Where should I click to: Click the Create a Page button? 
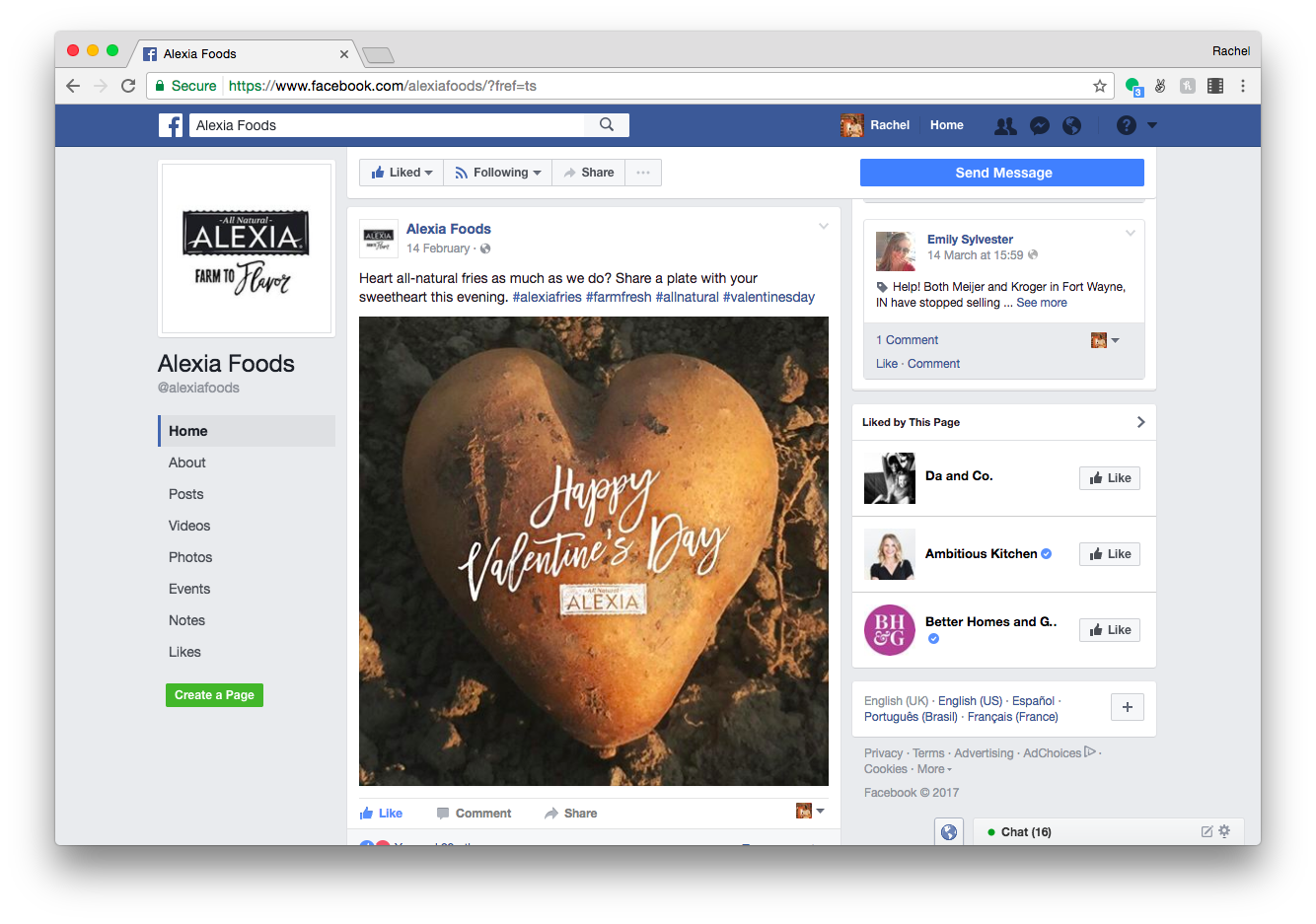click(214, 695)
